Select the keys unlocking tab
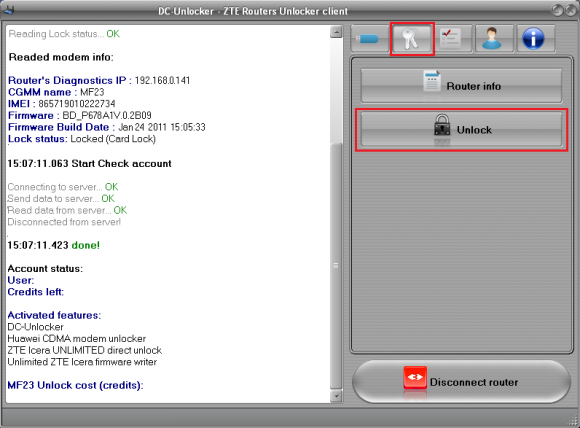The width and height of the screenshot is (580, 428). point(412,39)
